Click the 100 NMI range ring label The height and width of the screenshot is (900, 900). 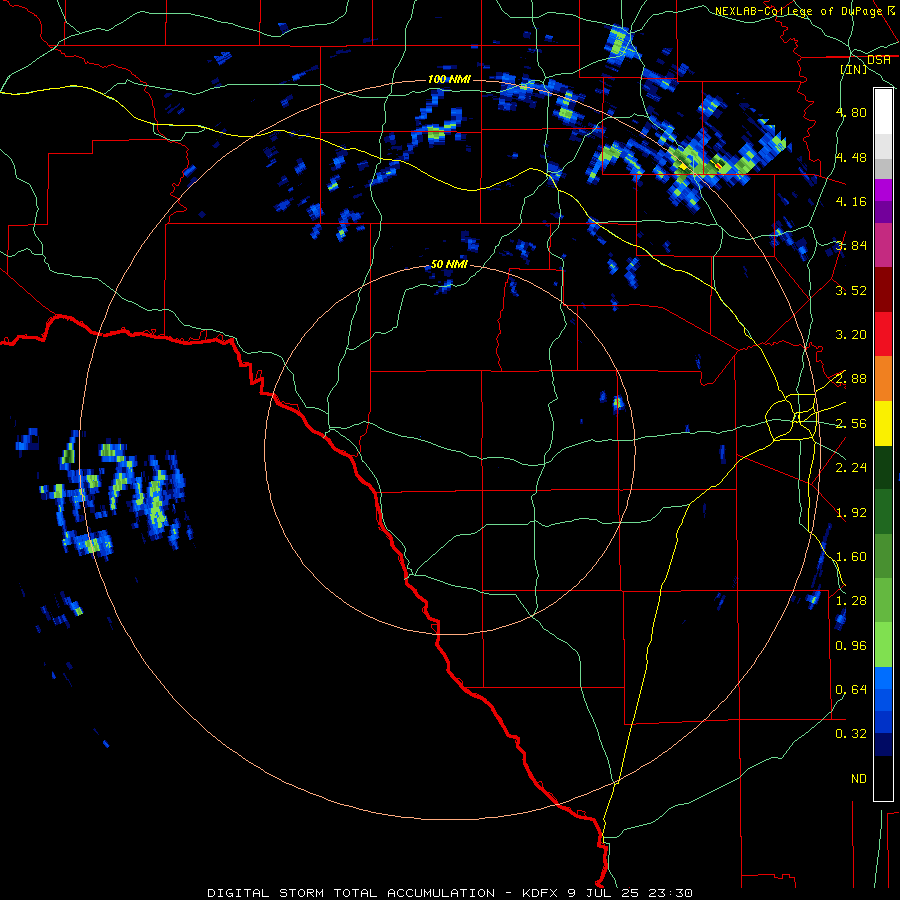449,79
